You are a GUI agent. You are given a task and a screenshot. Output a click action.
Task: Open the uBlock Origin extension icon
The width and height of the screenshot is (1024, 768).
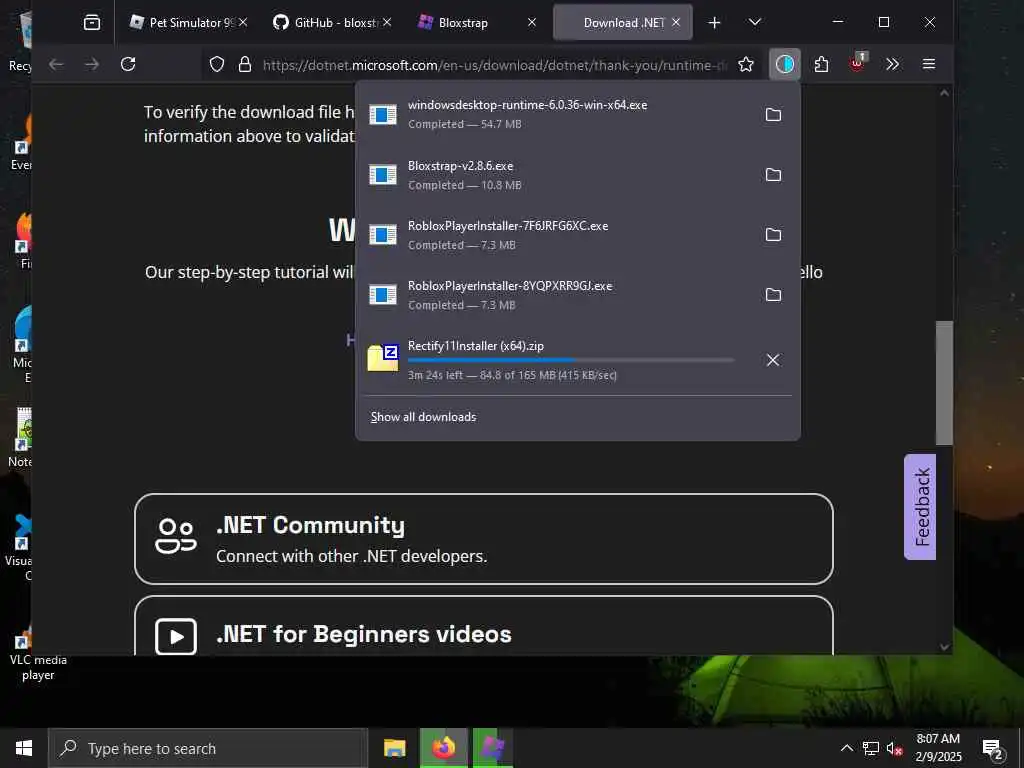(x=857, y=63)
